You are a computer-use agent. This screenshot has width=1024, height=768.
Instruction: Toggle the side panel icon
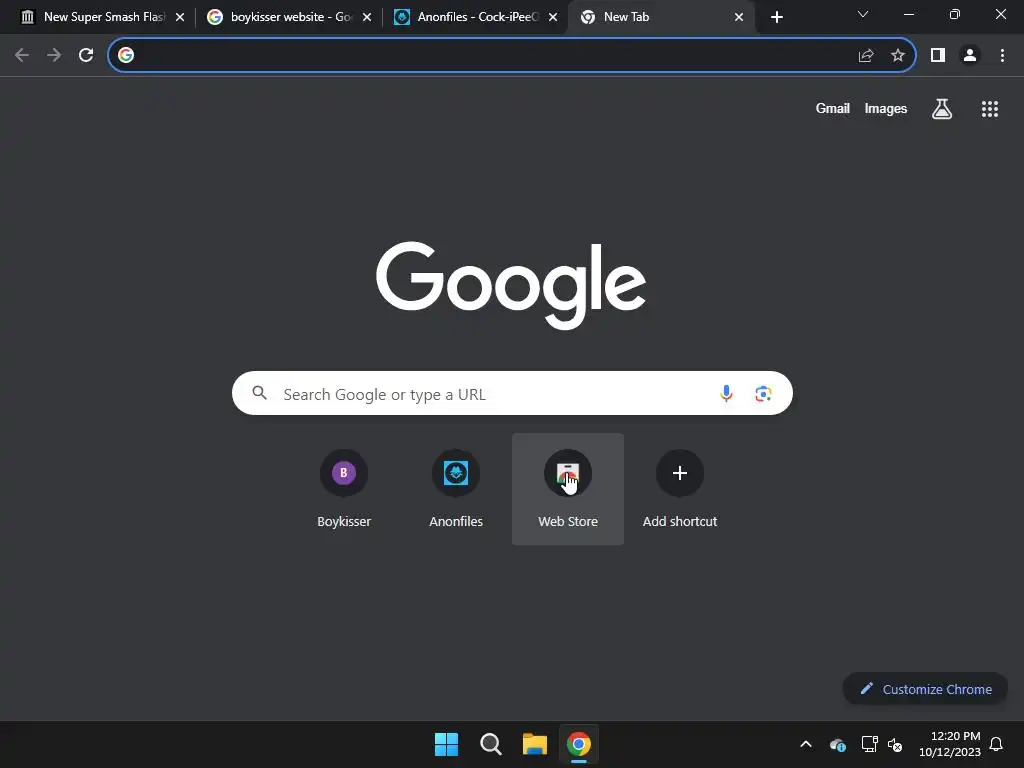tap(938, 56)
